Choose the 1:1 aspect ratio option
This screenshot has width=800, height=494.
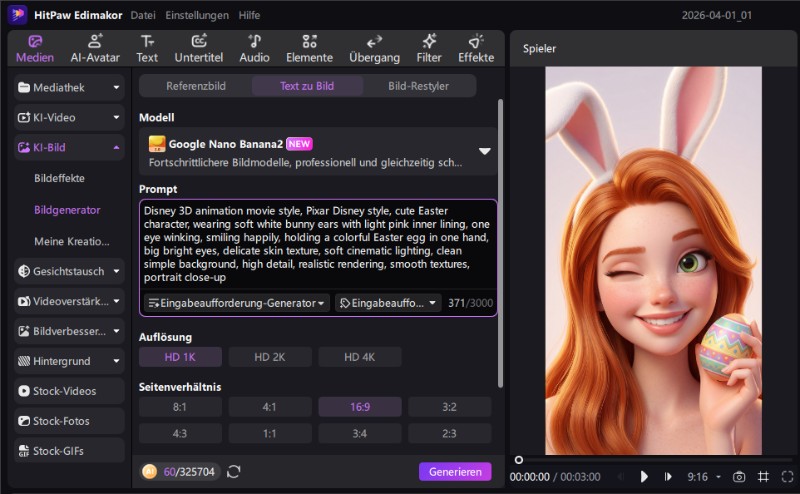(x=269, y=433)
